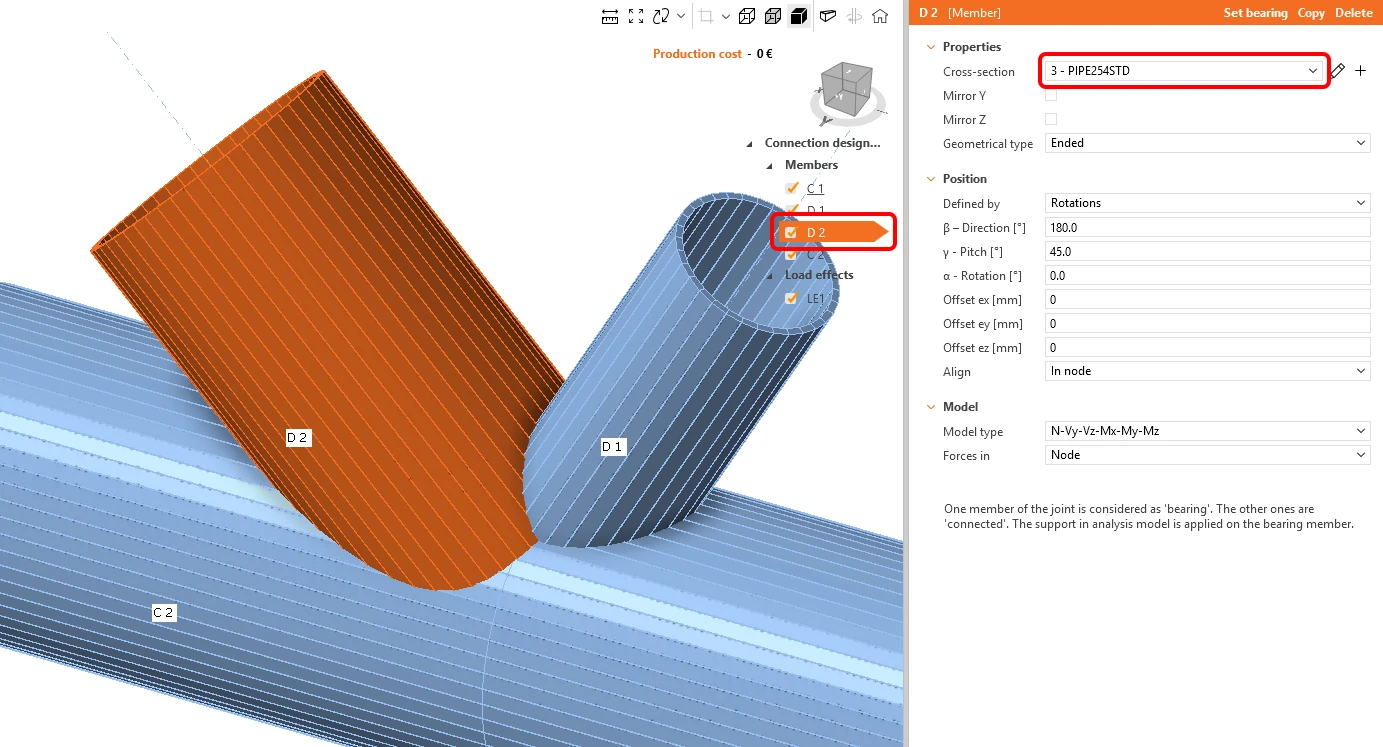The image size is (1383, 747).
Task: Open the Geometrical type dropdown
Action: [1207, 143]
